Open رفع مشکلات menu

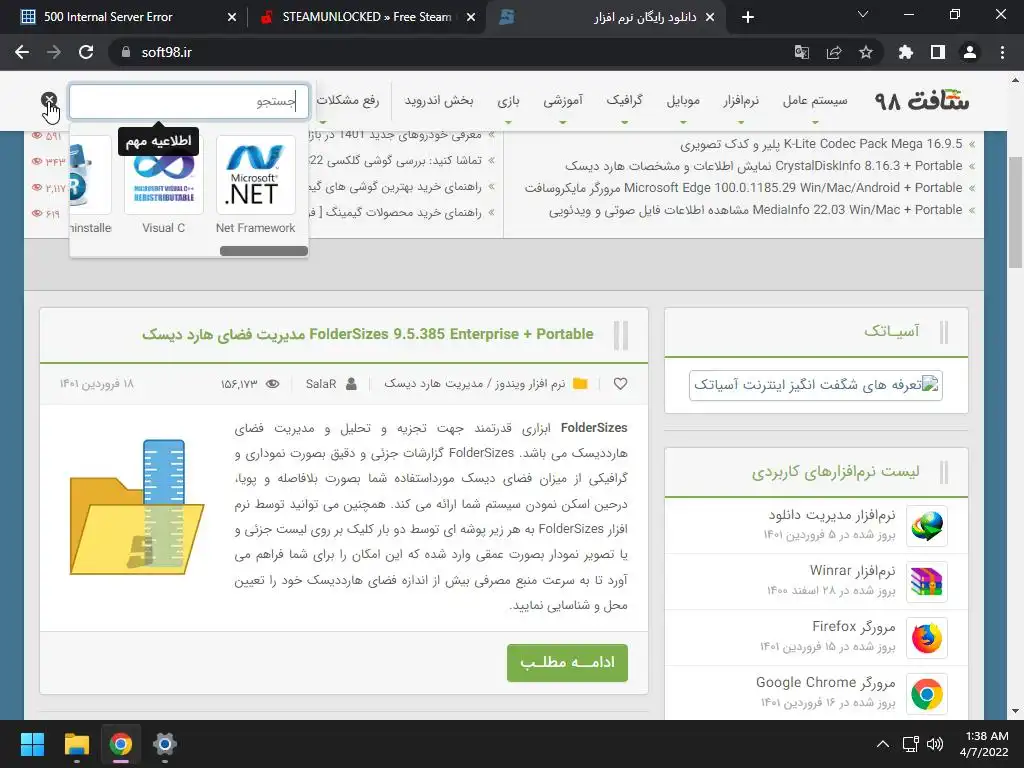(348, 100)
